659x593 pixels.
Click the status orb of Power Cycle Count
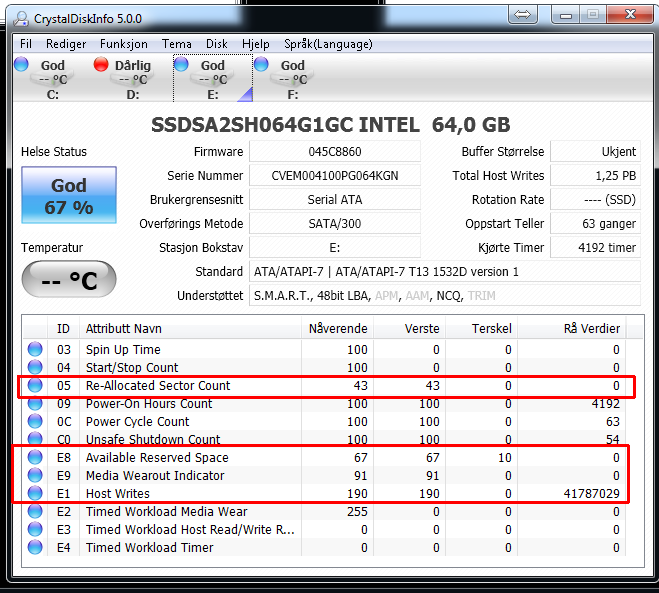tap(35, 421)
